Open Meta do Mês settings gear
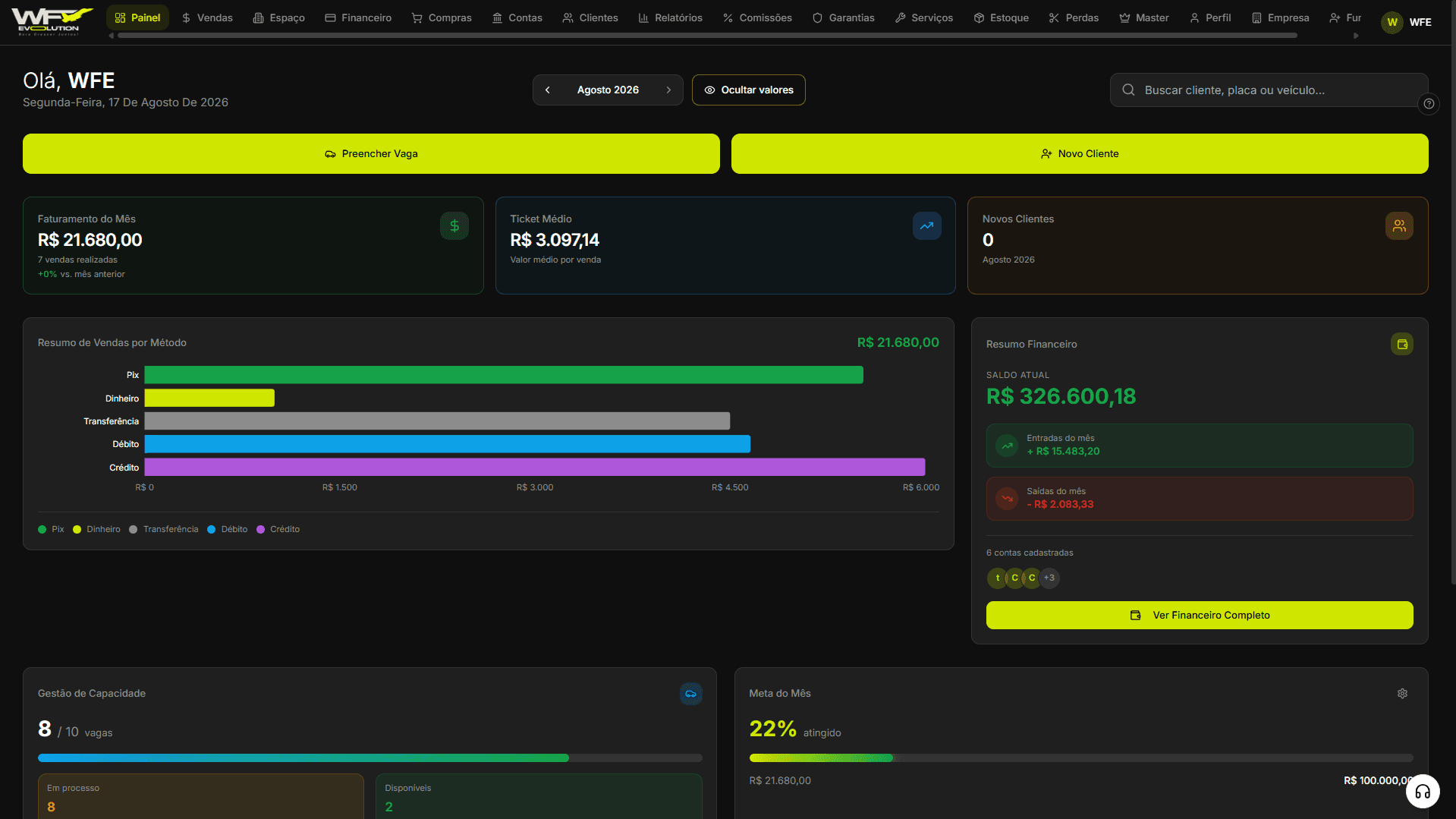The width and height of the screenshot is (1456, 819). [x=1402, y=694]
